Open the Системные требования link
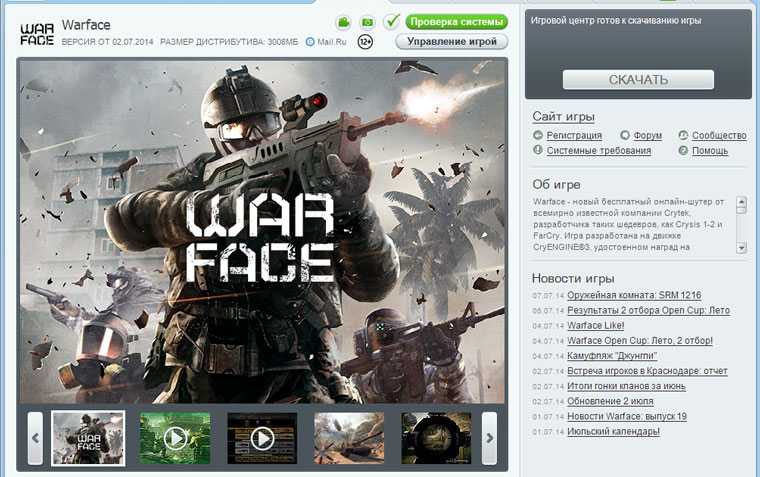Image resolution: width=760 pixels, height=477 pixels. click(x=599, y=150)
